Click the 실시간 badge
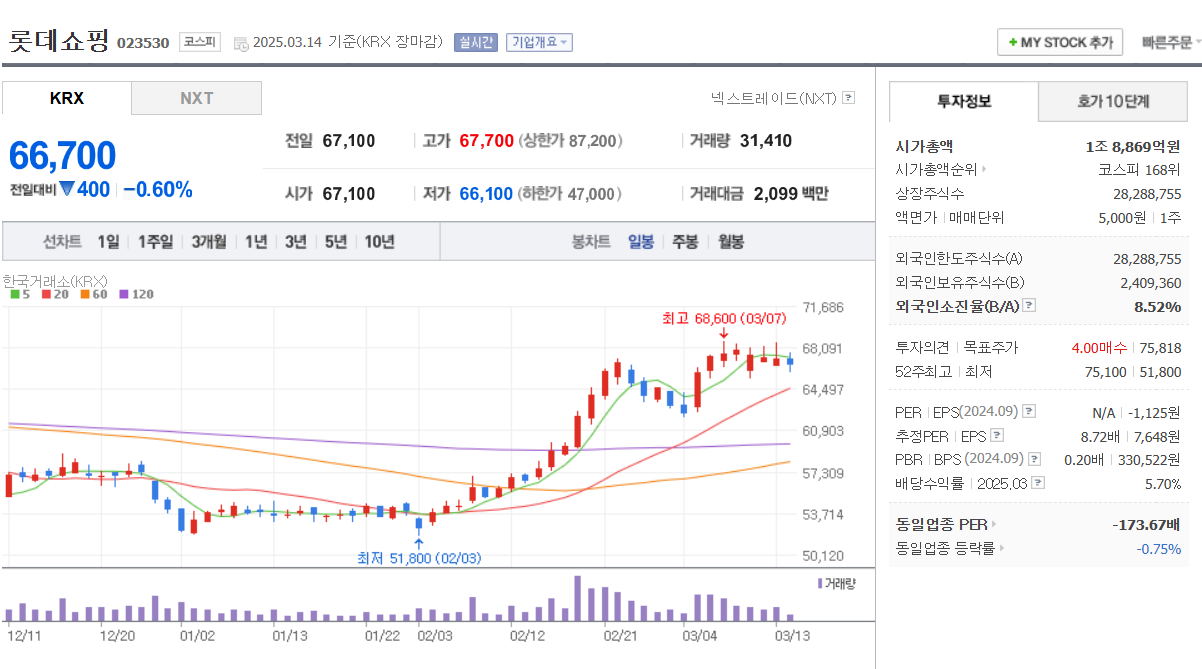 point(475,42)
